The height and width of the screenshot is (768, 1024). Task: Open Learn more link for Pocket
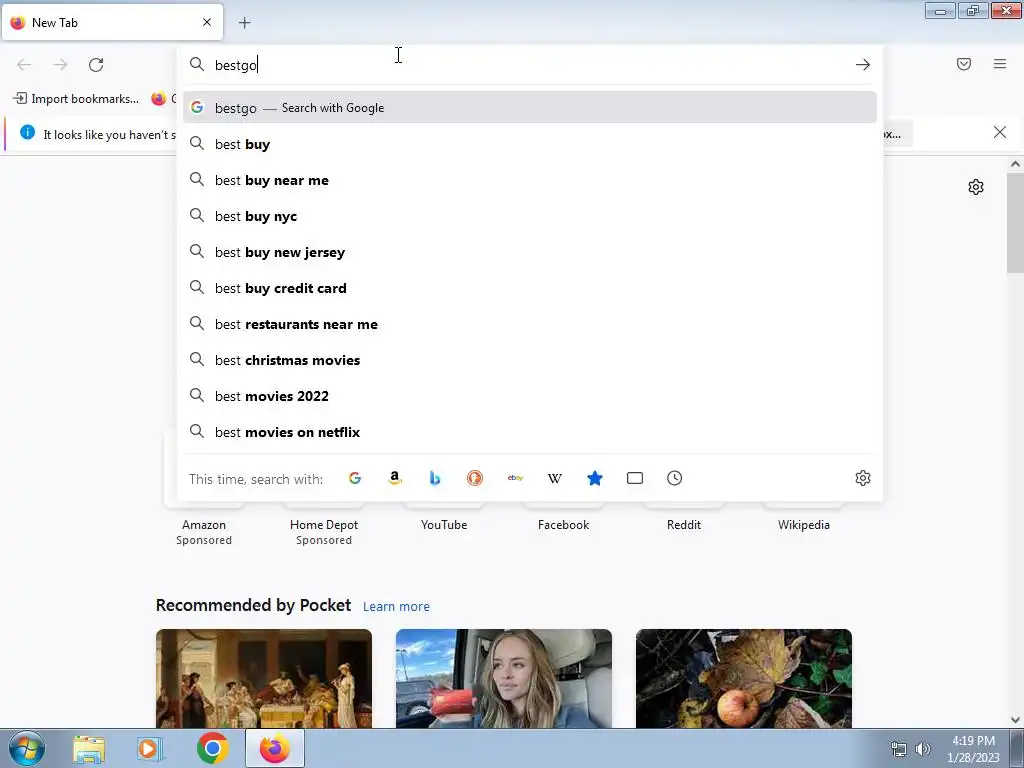(x=396, y=607)
